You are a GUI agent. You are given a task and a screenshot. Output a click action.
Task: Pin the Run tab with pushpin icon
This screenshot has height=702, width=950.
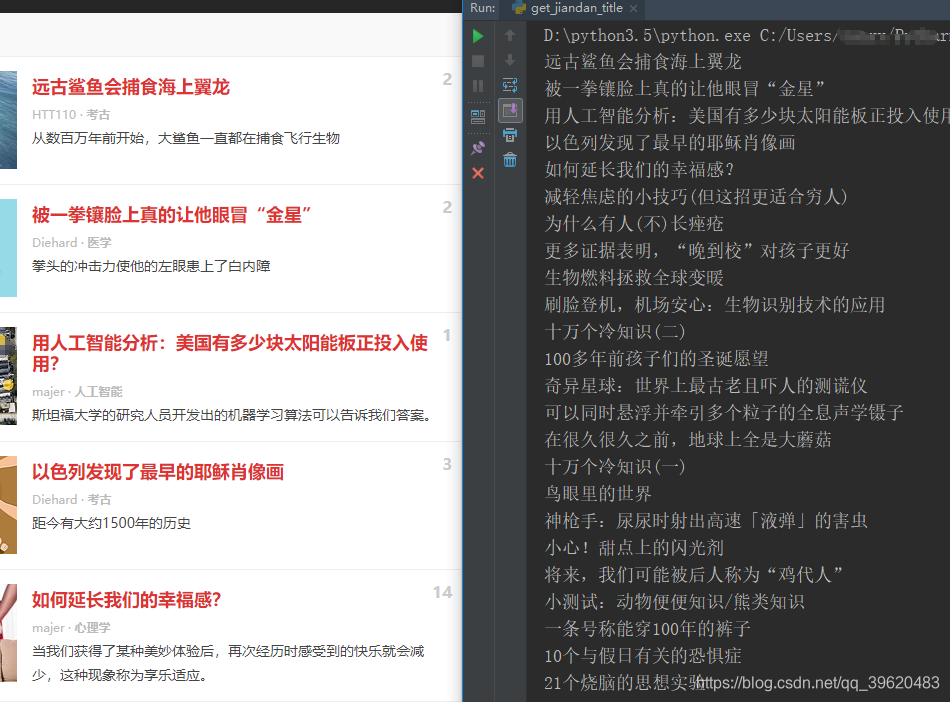(x=478, y=147)
